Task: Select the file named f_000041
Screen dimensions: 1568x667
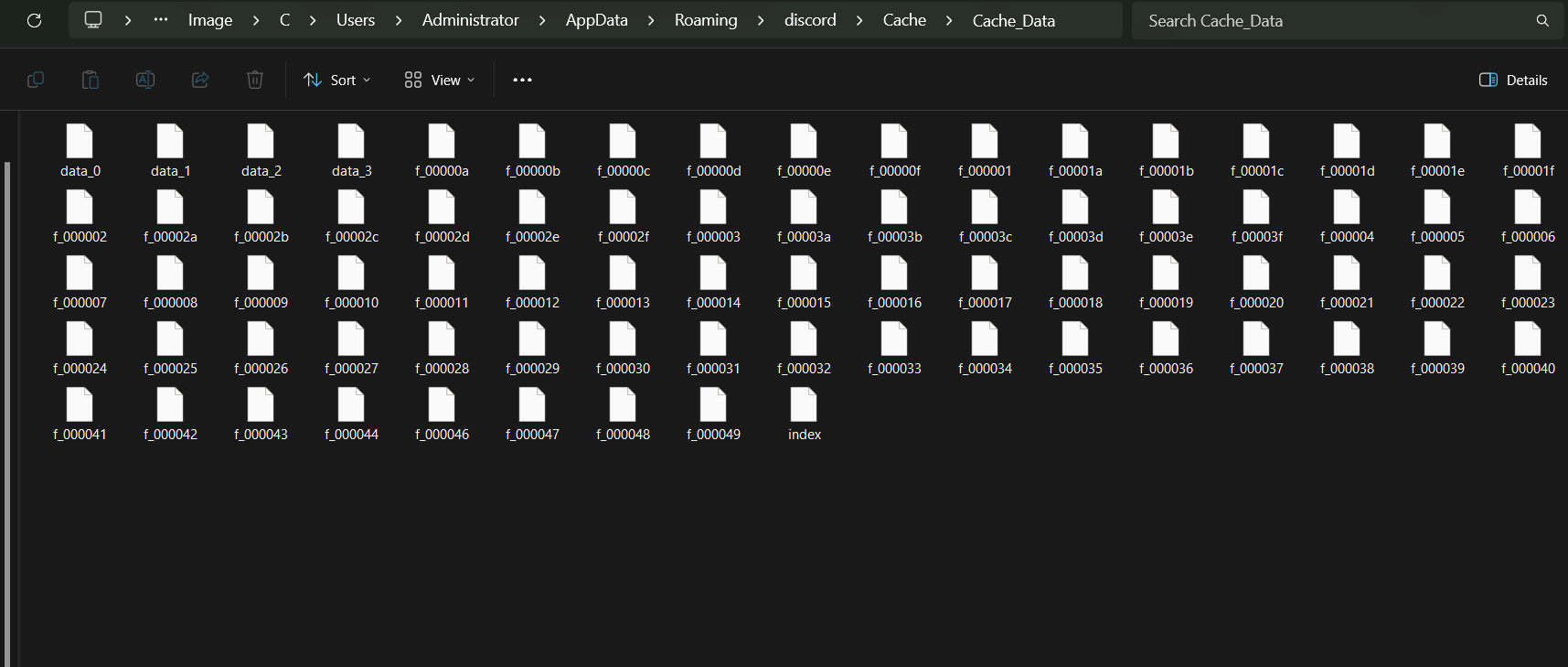Action: coord(80,414)
